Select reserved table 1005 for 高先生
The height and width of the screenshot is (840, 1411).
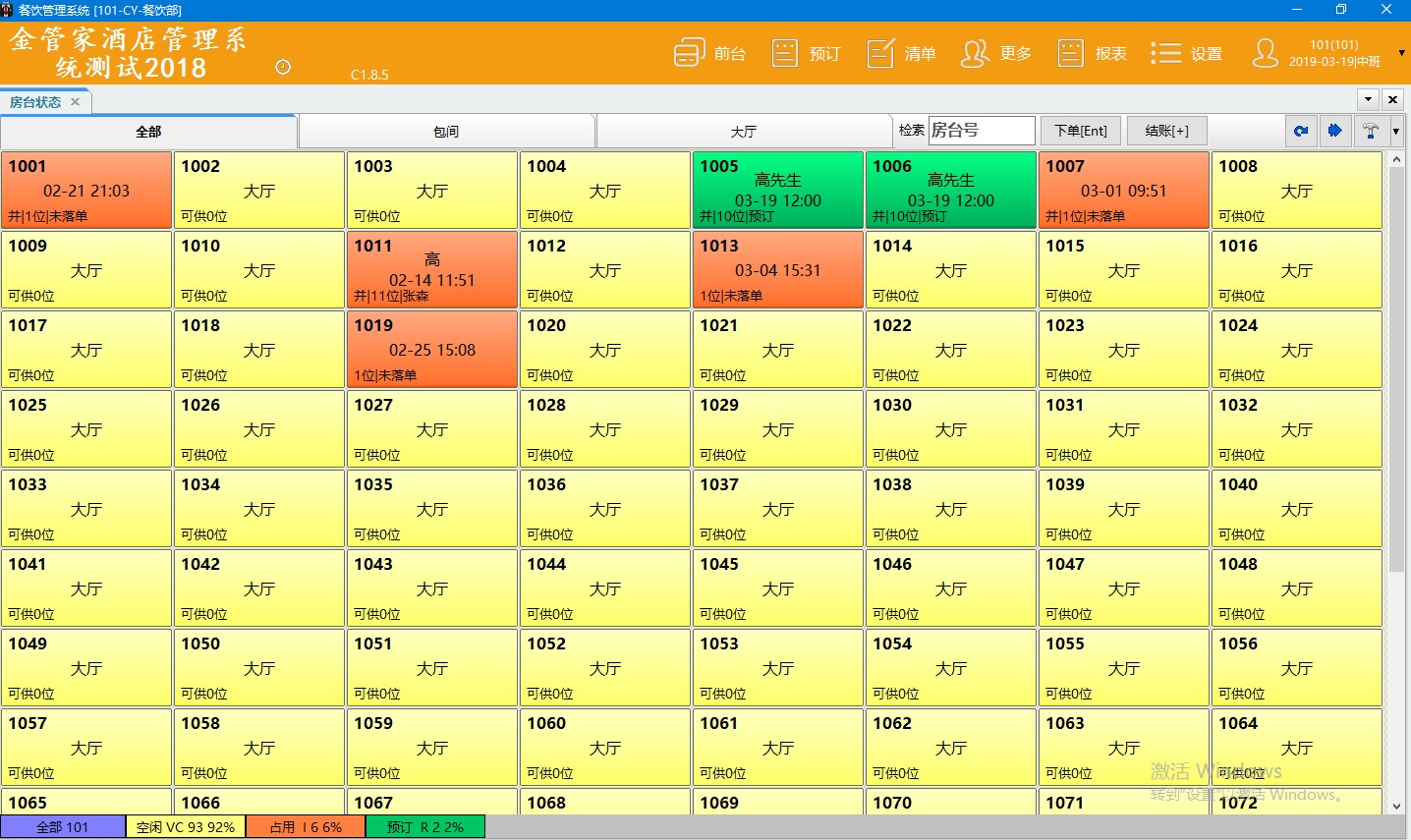[778, 191]
